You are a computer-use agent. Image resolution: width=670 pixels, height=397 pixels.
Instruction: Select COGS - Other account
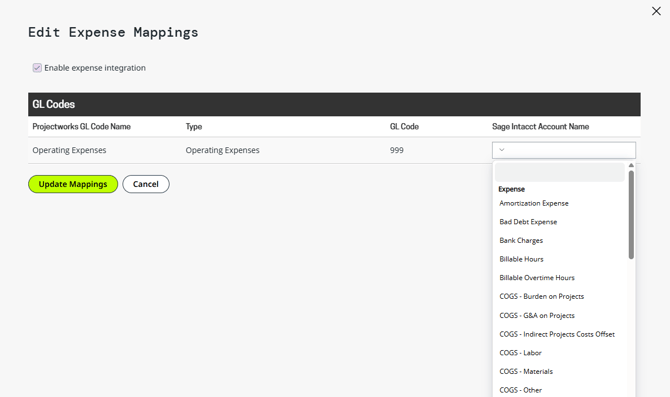pos(520,390)
